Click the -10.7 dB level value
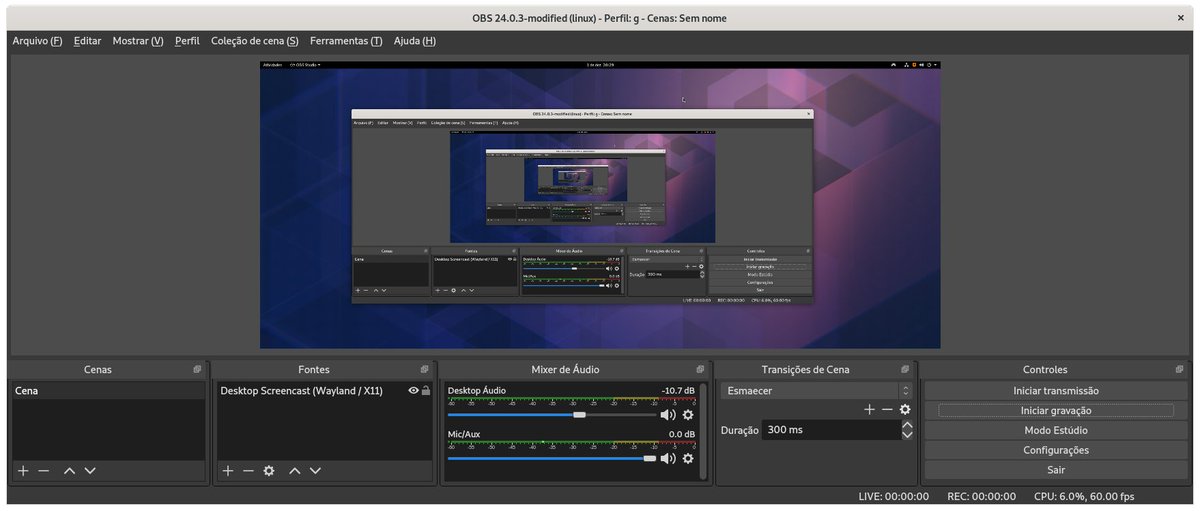 (678, 390)
